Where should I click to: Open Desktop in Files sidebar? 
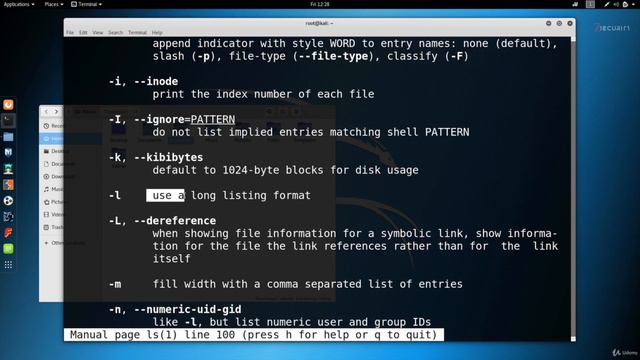(53, 151)
